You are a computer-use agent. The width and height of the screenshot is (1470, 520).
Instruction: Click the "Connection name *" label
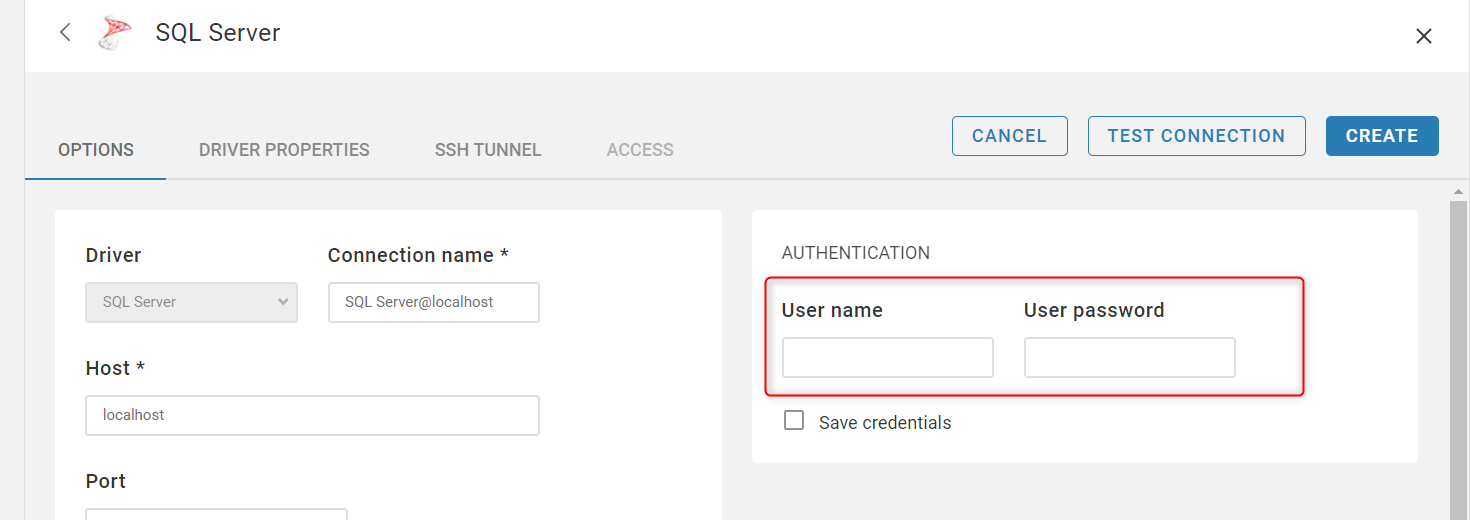click(419, 255)
